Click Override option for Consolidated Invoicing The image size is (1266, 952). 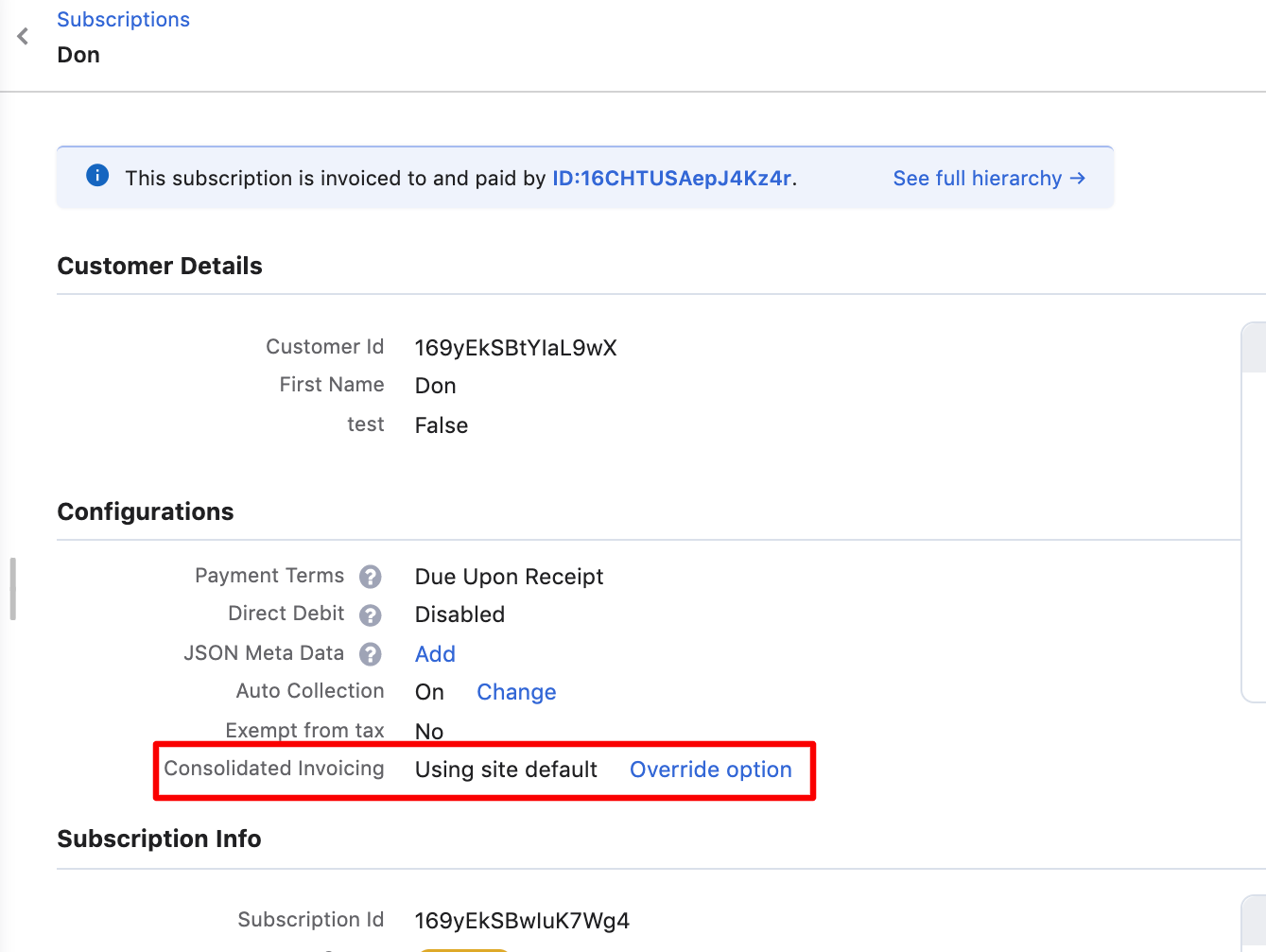pos(710,770)
